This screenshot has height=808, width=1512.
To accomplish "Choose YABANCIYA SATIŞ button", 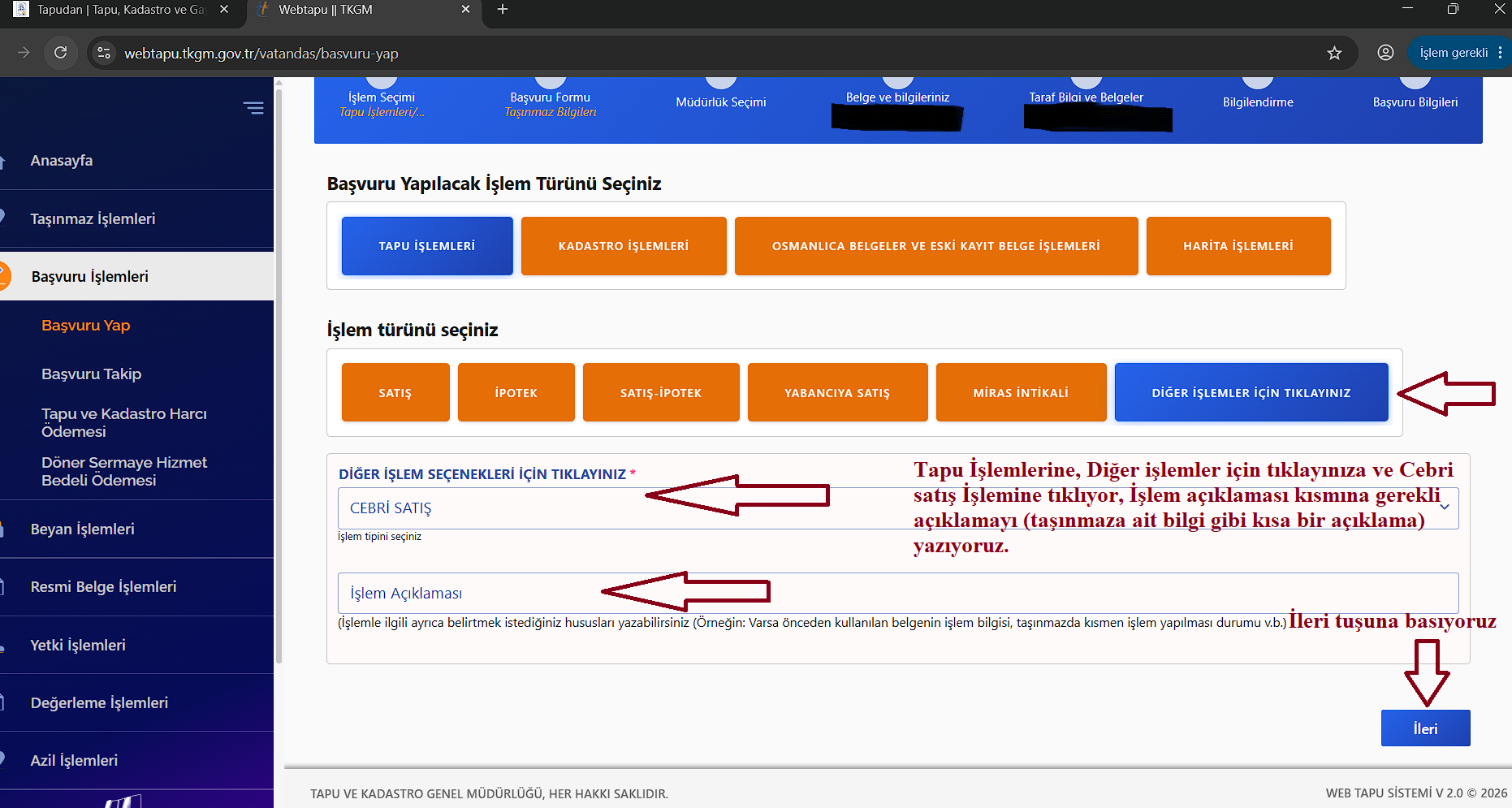I will pyautogui.click(x=837, y=392).
